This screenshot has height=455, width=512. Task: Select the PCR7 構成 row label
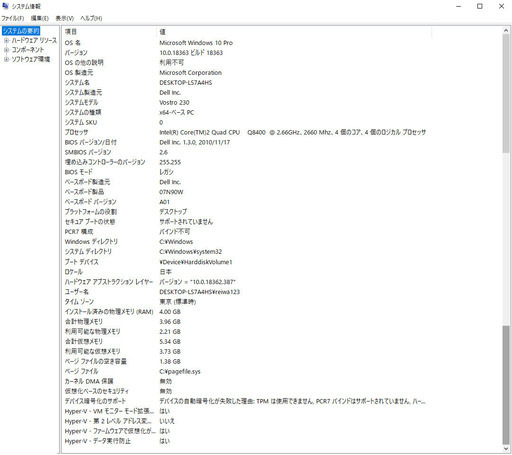79,232
